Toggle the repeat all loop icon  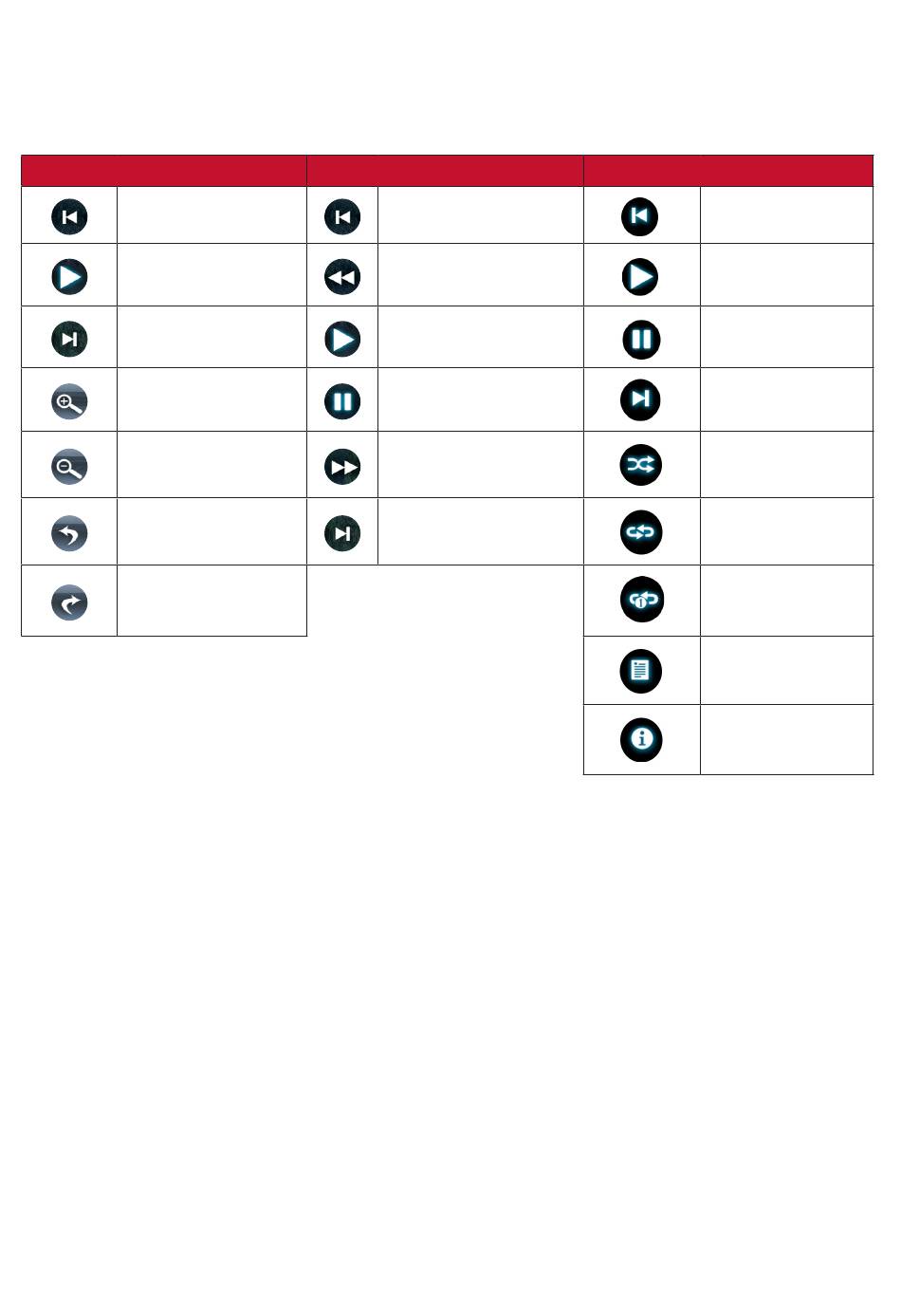[x=641, y=532]
